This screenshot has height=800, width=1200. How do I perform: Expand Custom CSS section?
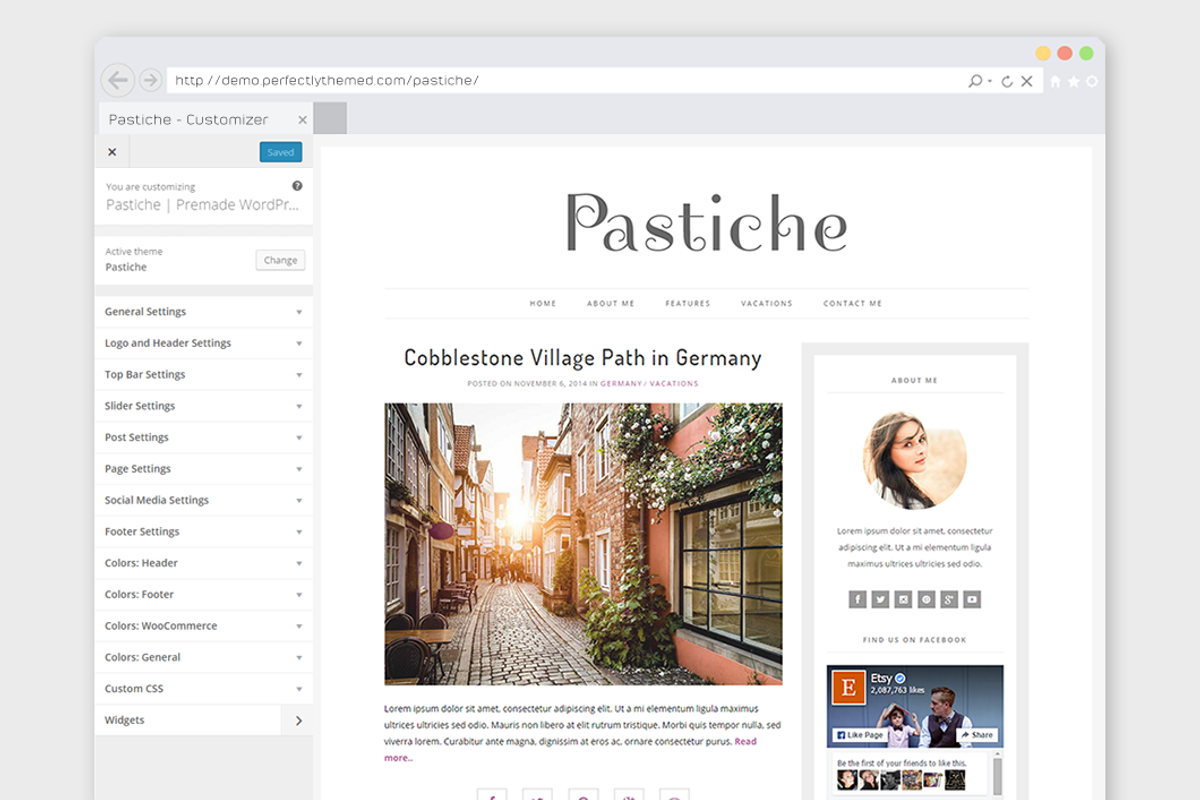[204, 689]
